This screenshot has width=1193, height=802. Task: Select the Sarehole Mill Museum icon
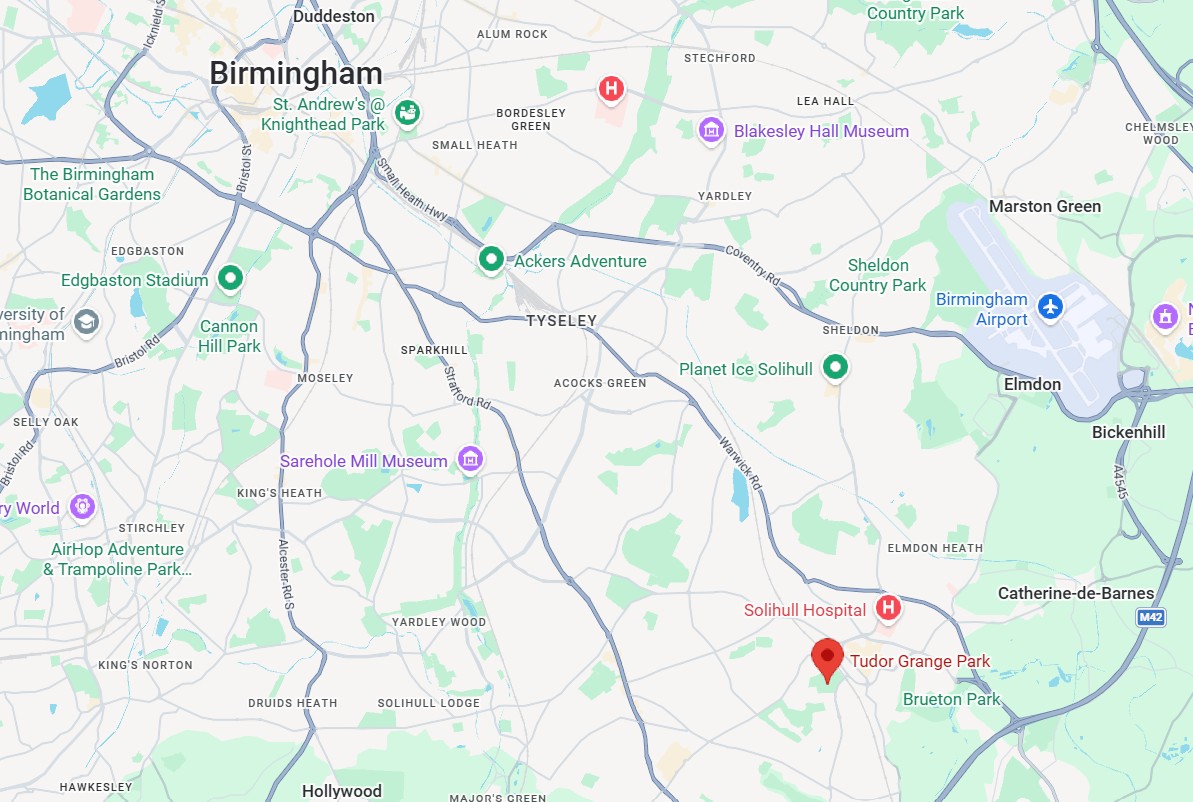(470, 459)
